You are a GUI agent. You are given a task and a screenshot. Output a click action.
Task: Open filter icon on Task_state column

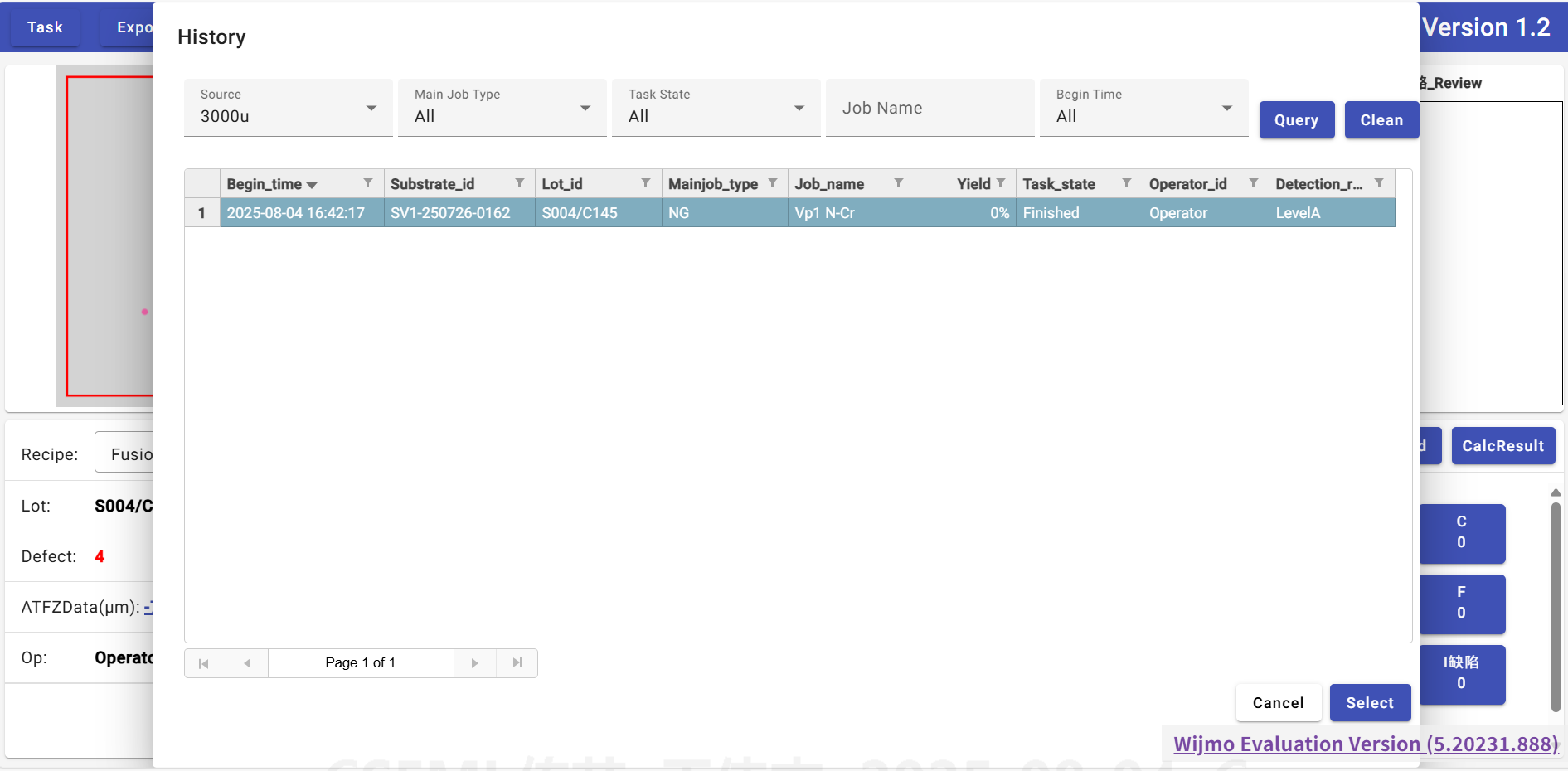[x=1126, y=183]
